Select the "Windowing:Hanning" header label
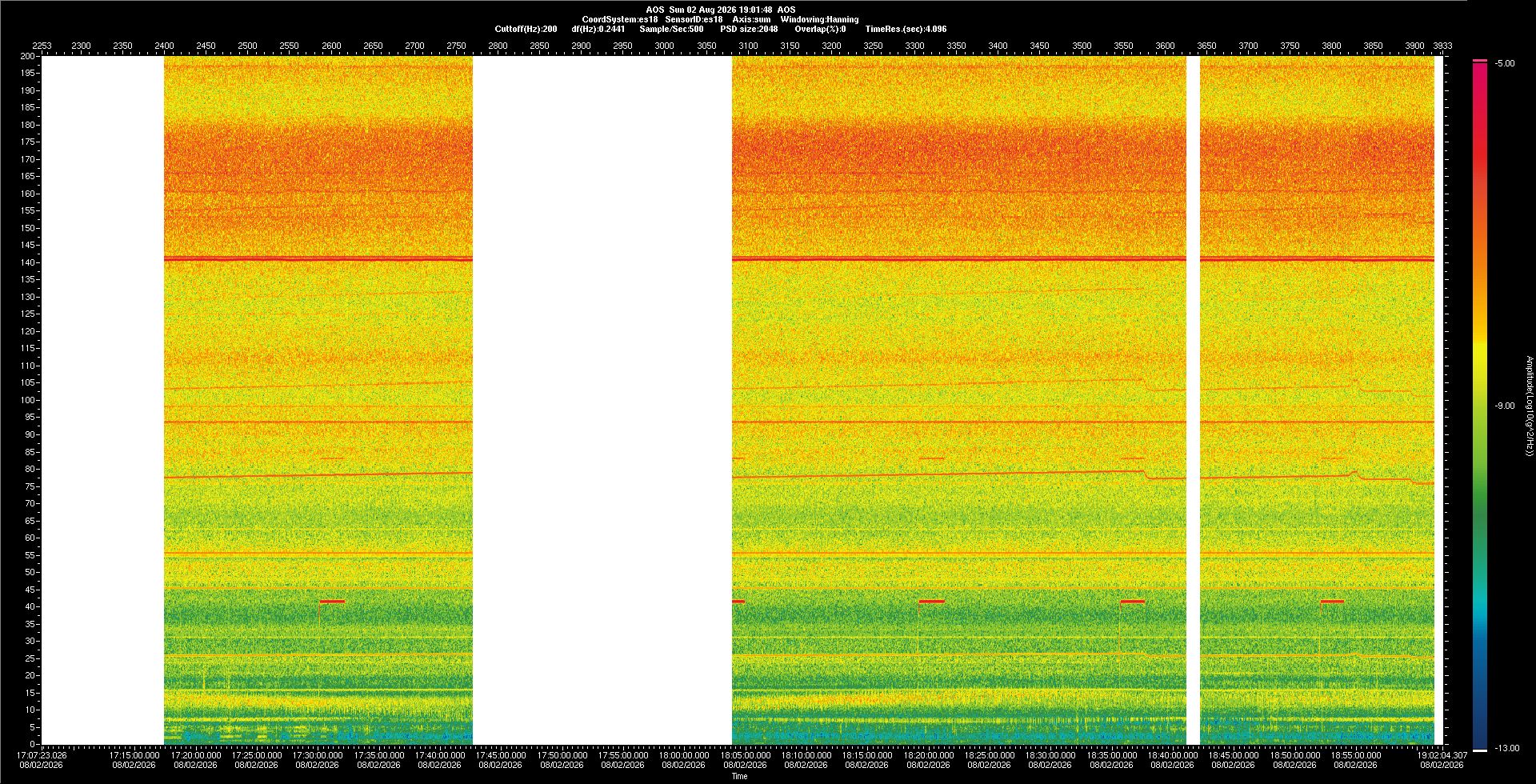This screenshot has height=784, width=1536. [819, 19]
